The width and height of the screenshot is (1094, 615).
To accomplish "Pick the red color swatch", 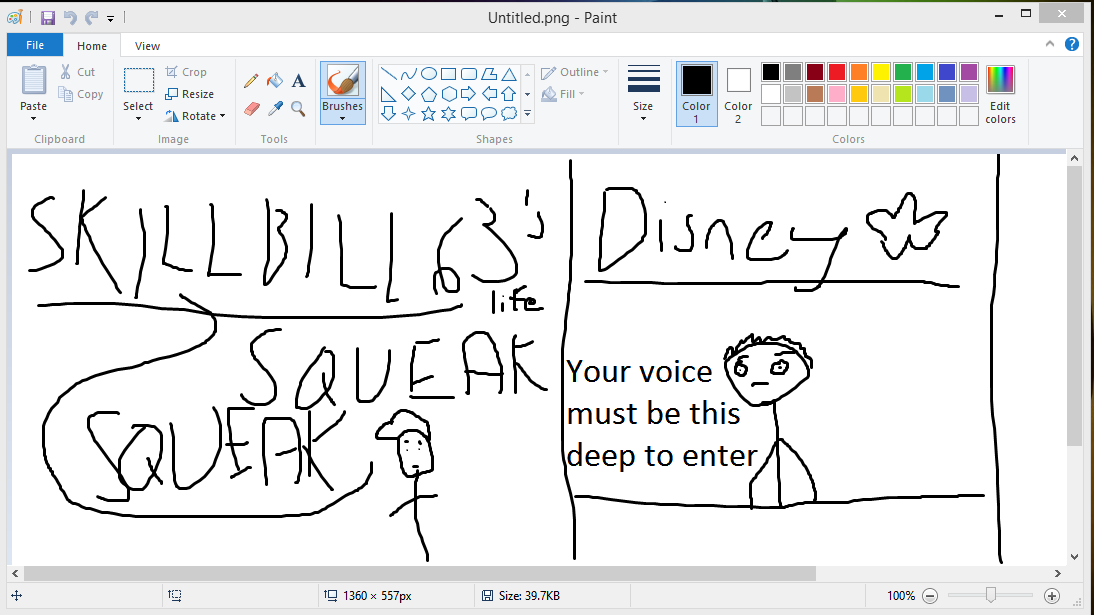I will tap(837, 72).
